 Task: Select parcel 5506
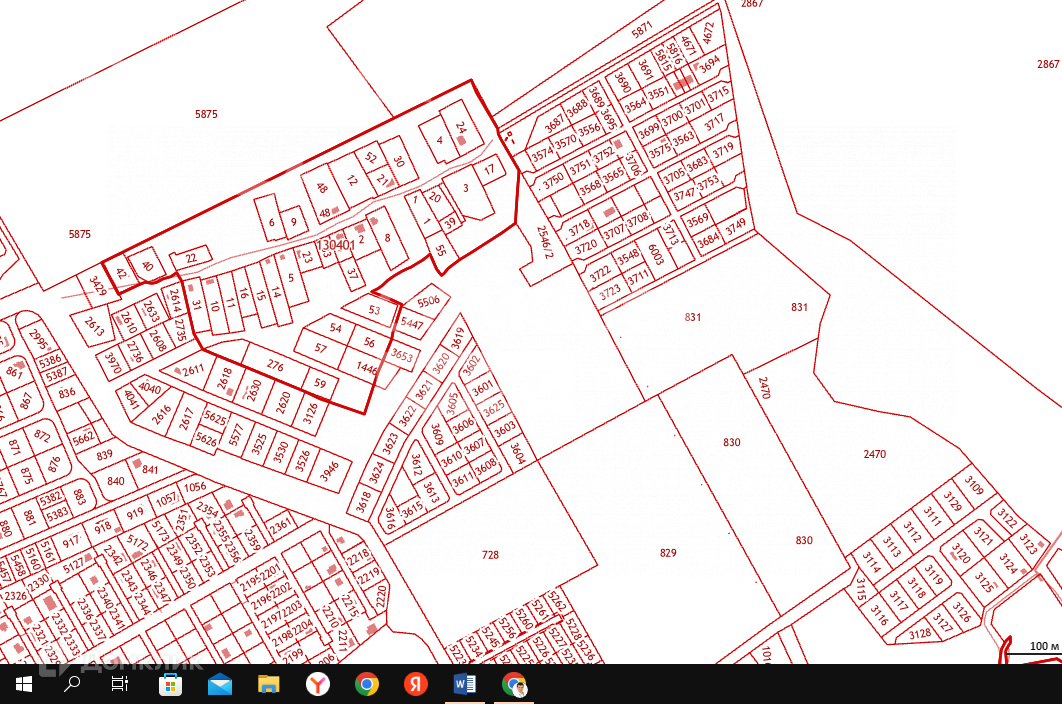point(429,301)
